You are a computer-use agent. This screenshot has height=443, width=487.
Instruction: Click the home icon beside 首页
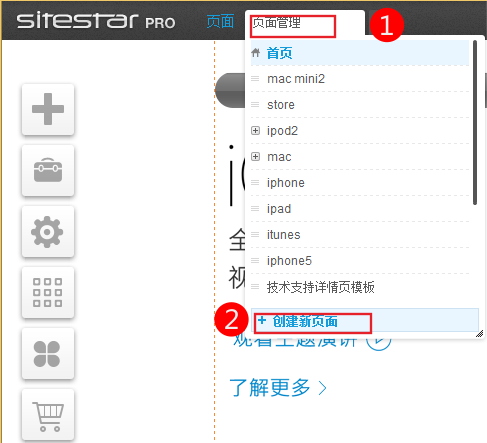tap(256, 53)
